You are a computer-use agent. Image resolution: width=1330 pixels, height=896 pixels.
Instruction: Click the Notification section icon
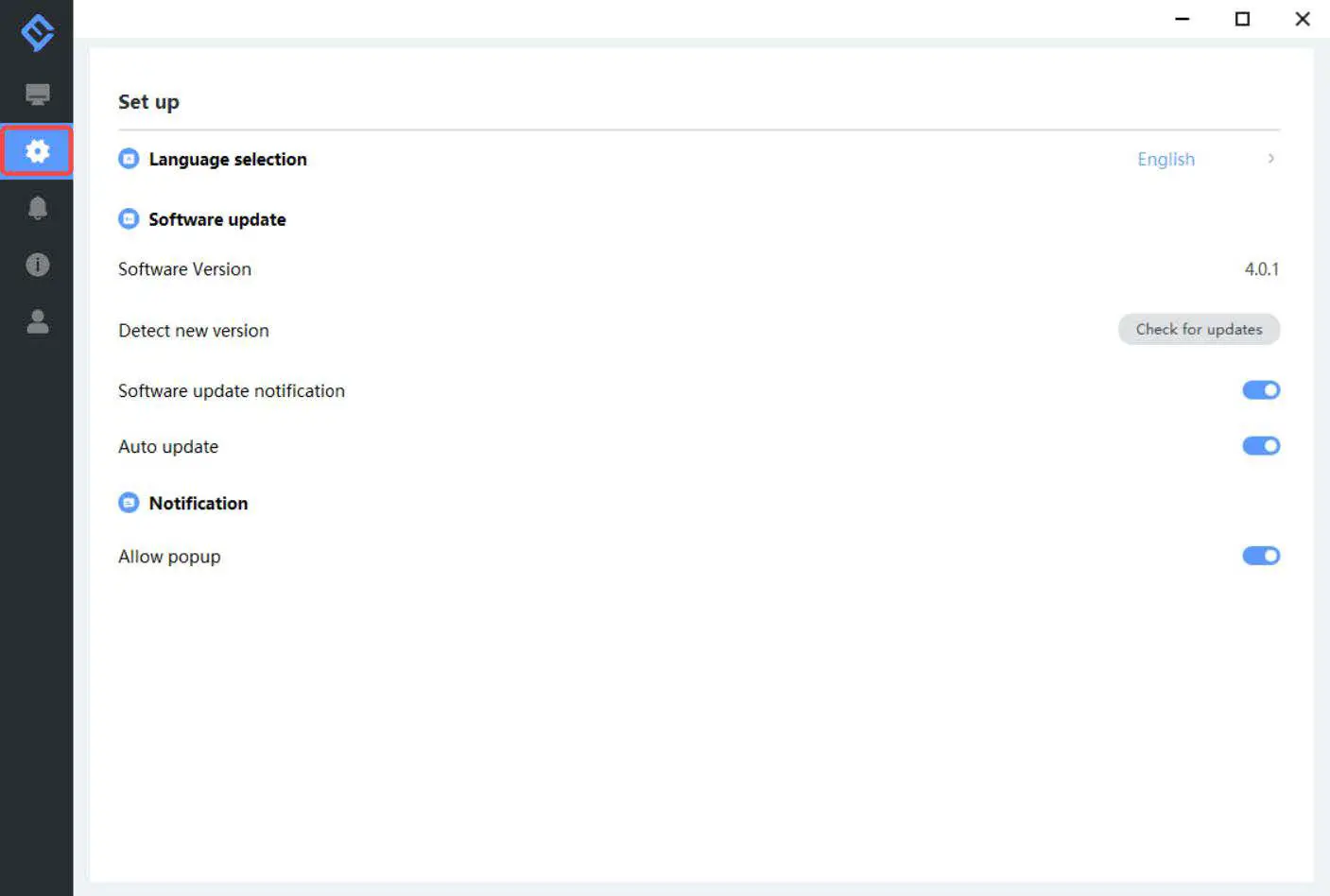tap(129, 503)
